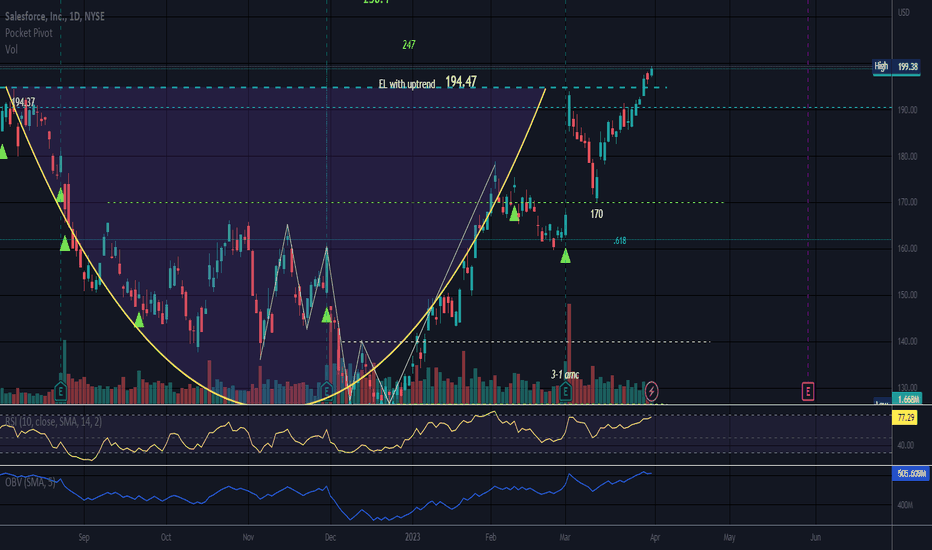The height and width of the screenshot is (550, 932).
Task: Select the Pocket Pivot indicator label
Action: 29,33
